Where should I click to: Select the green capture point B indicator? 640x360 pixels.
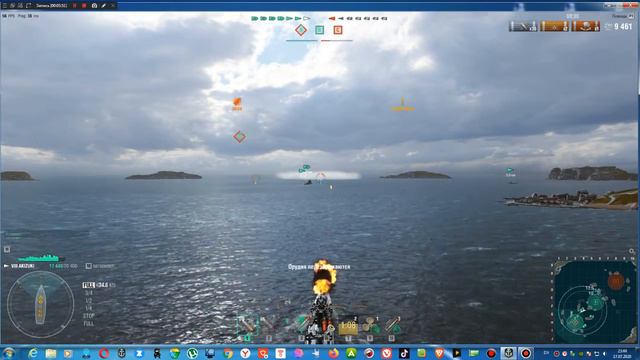click(319, 30)
